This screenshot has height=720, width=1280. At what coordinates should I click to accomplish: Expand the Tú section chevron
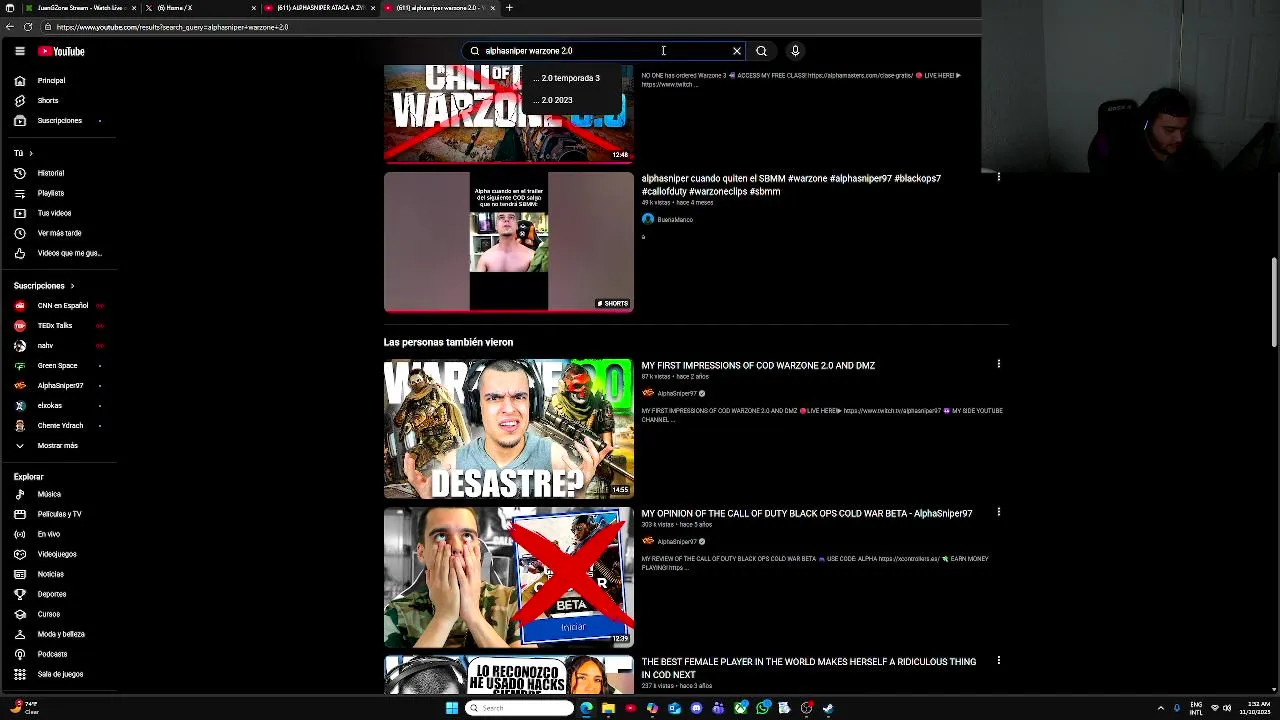(30, 153)
